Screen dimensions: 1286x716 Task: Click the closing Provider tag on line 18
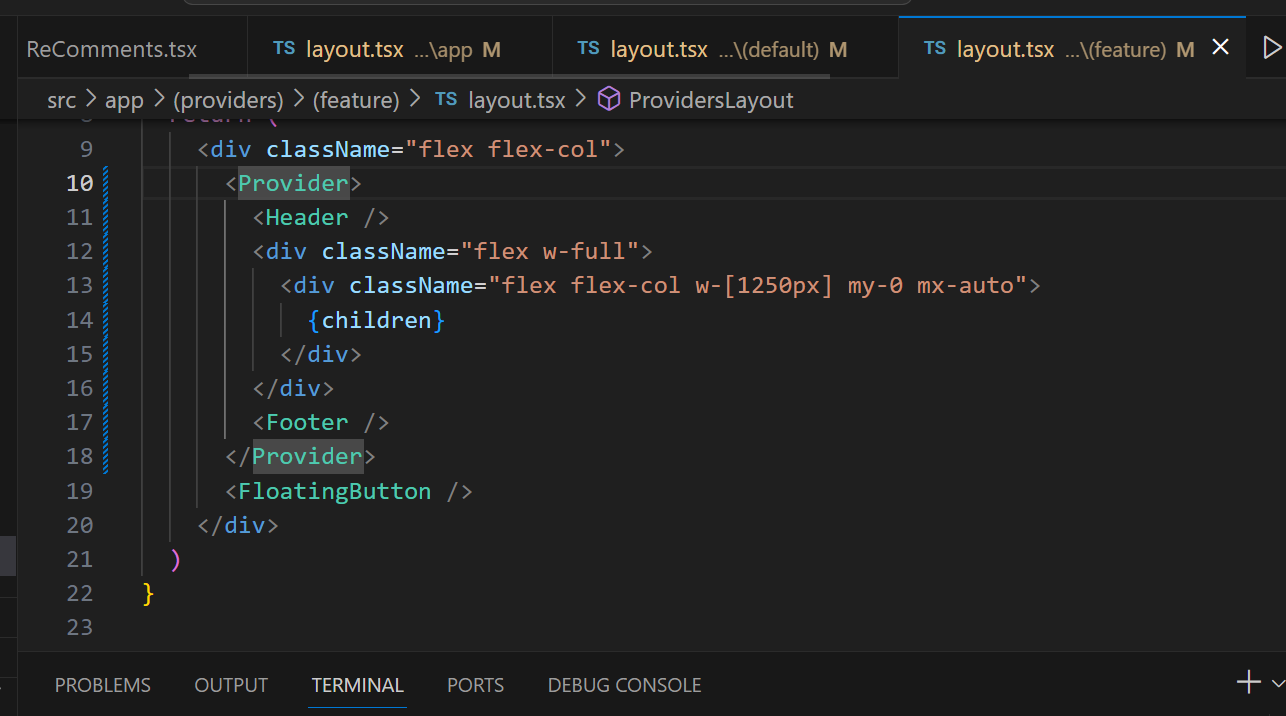click(x=300, y=456)
